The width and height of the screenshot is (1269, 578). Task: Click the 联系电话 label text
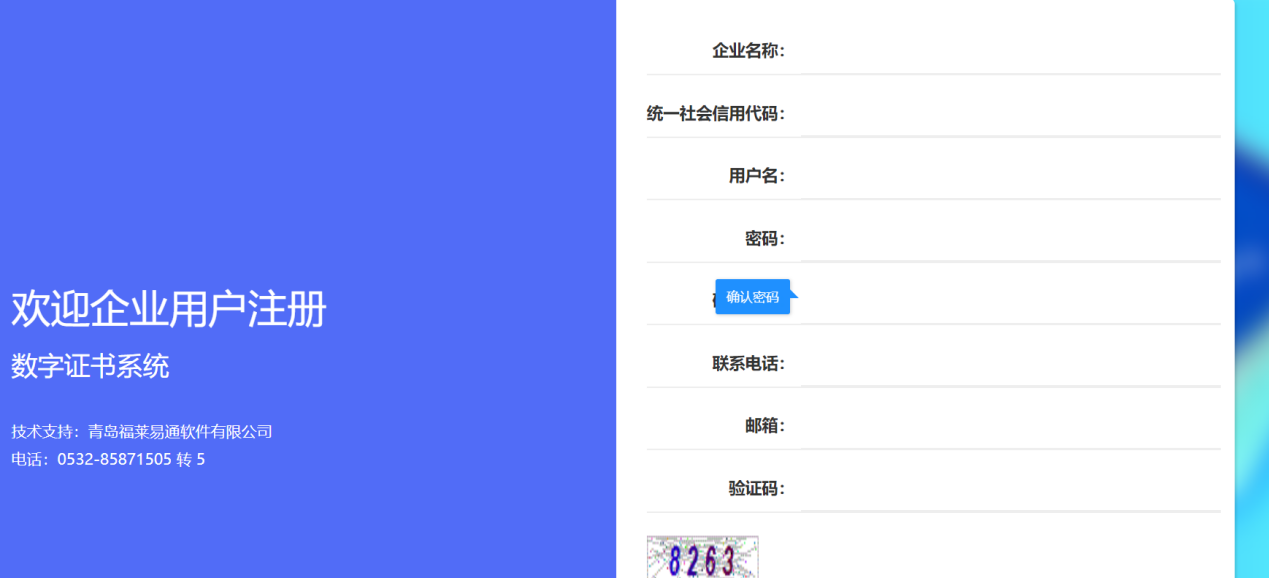[748, 363]
